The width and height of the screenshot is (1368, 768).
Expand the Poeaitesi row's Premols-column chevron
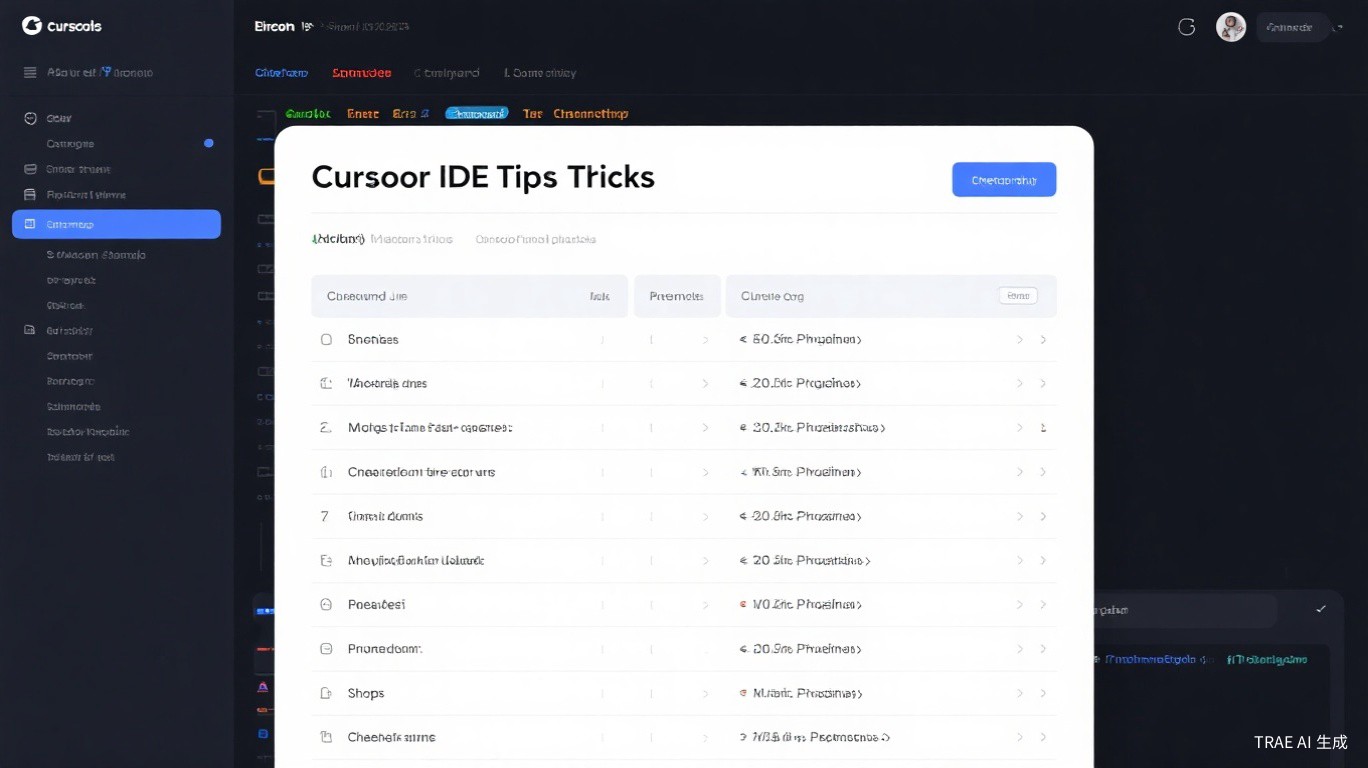[x=705, y=604]
